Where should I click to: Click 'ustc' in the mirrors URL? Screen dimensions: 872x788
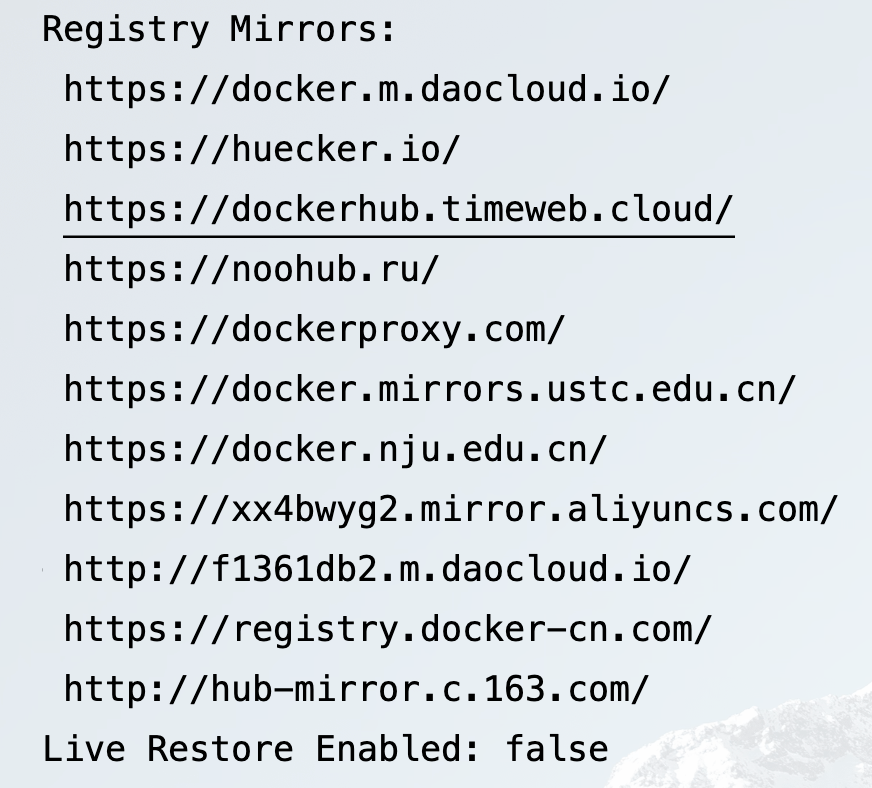coord(588,389)
